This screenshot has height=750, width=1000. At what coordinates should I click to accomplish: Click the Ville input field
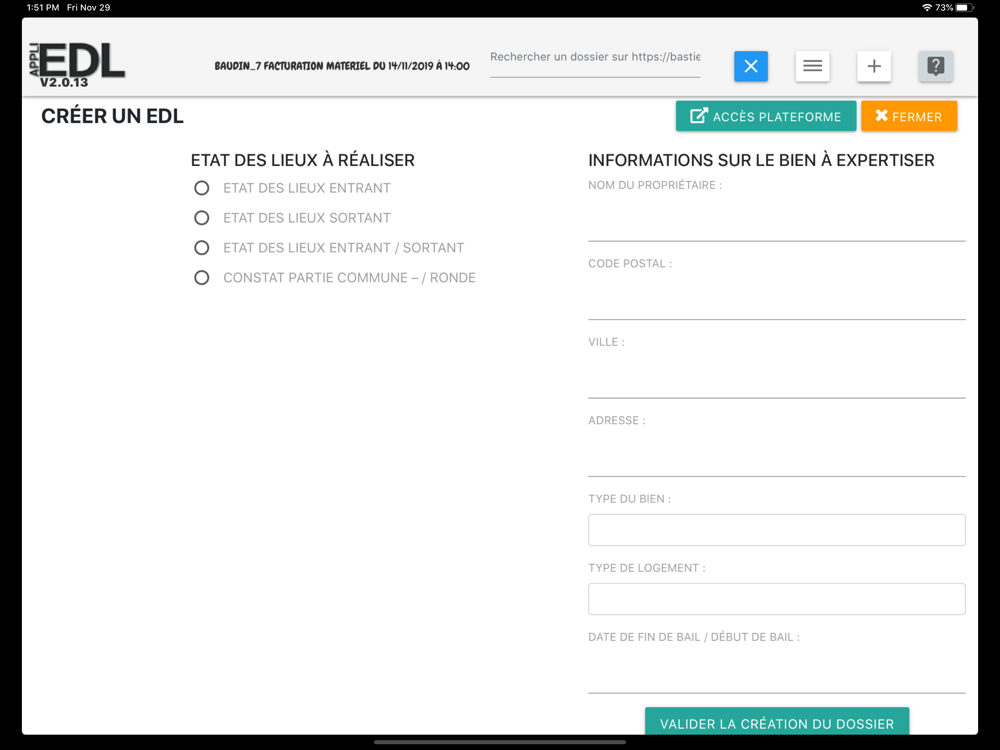[777, 377]
